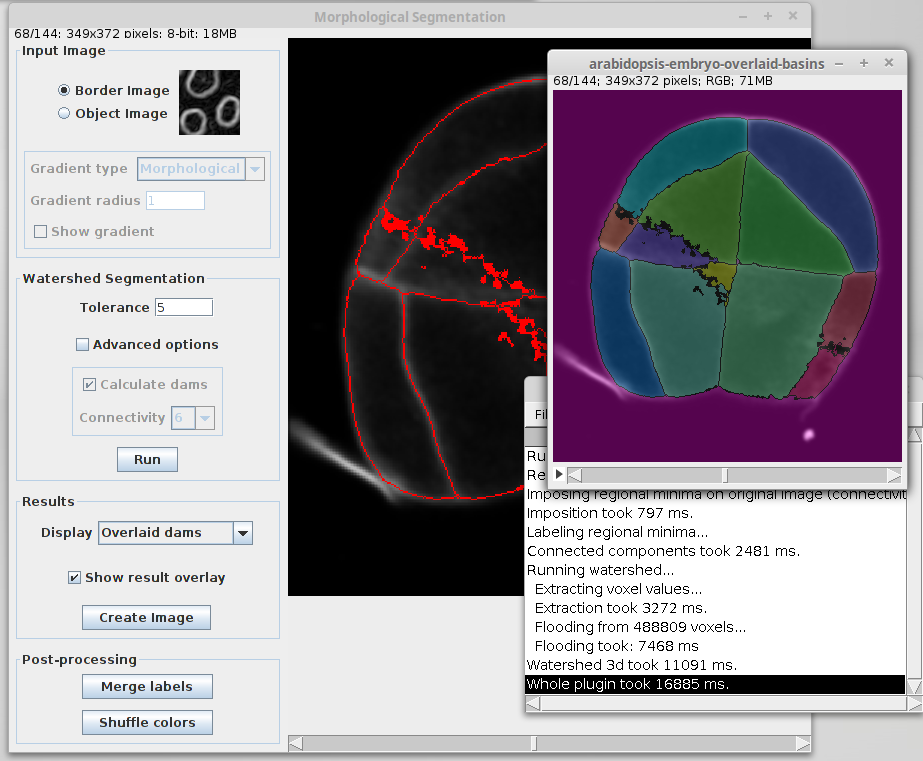
Task: Select the Object Image radio button
Action: coord(64,113)
